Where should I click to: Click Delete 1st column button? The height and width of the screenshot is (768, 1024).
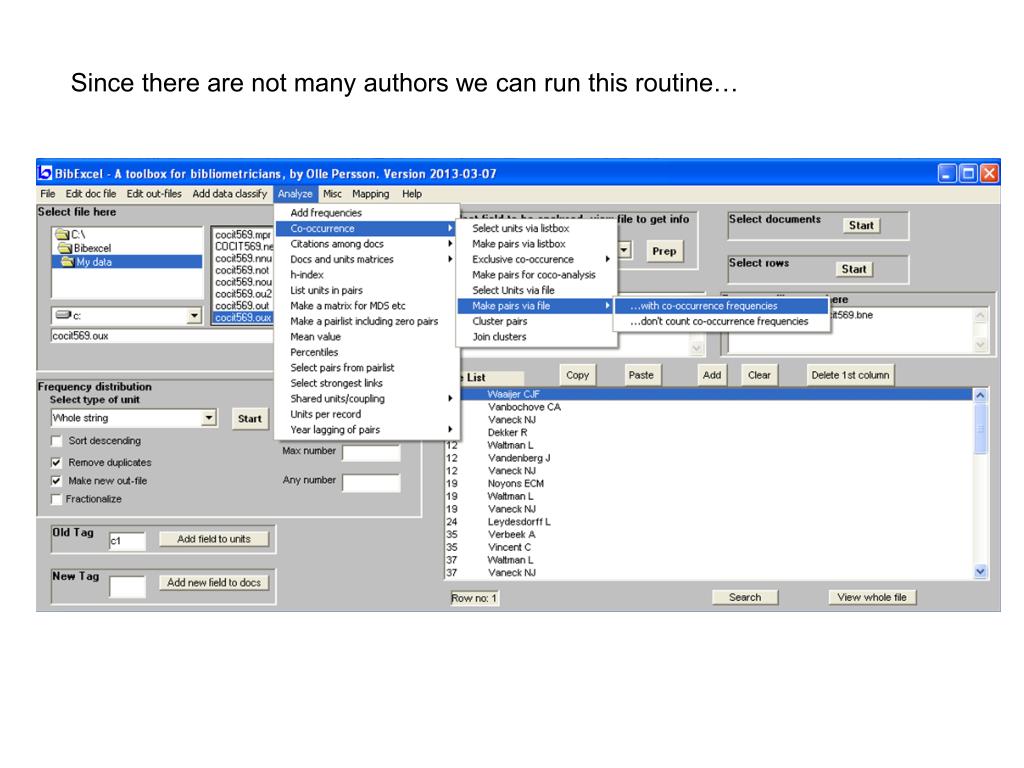(850, 375)
